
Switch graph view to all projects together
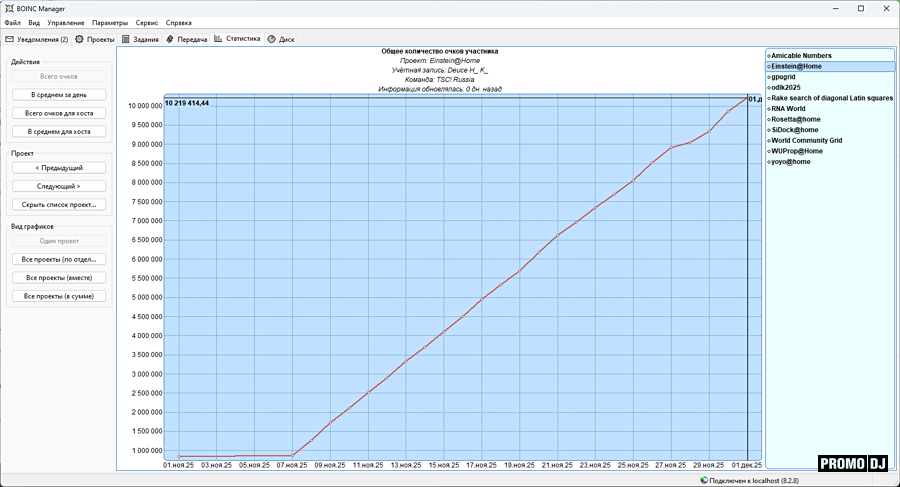click(58, 278)
